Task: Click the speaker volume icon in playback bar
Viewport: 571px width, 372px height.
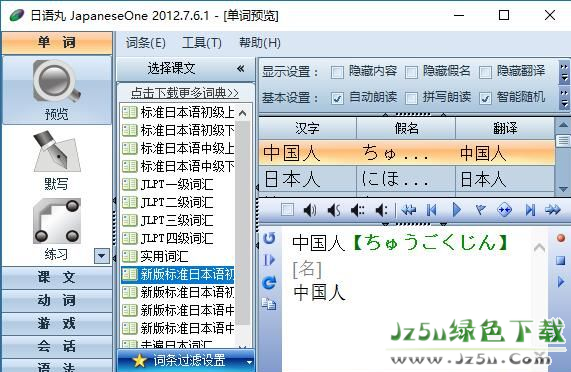Action: [x=310, y=210]
